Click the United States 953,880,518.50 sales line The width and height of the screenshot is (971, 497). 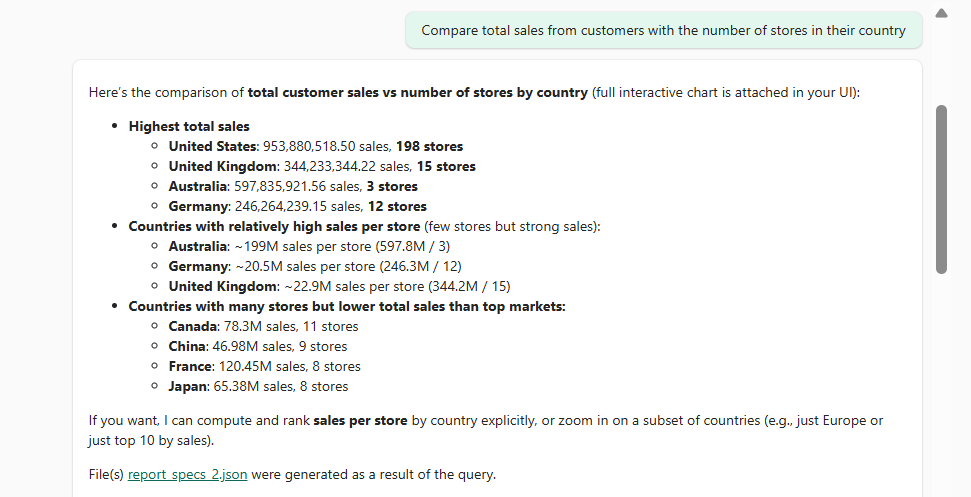(316, 147)
